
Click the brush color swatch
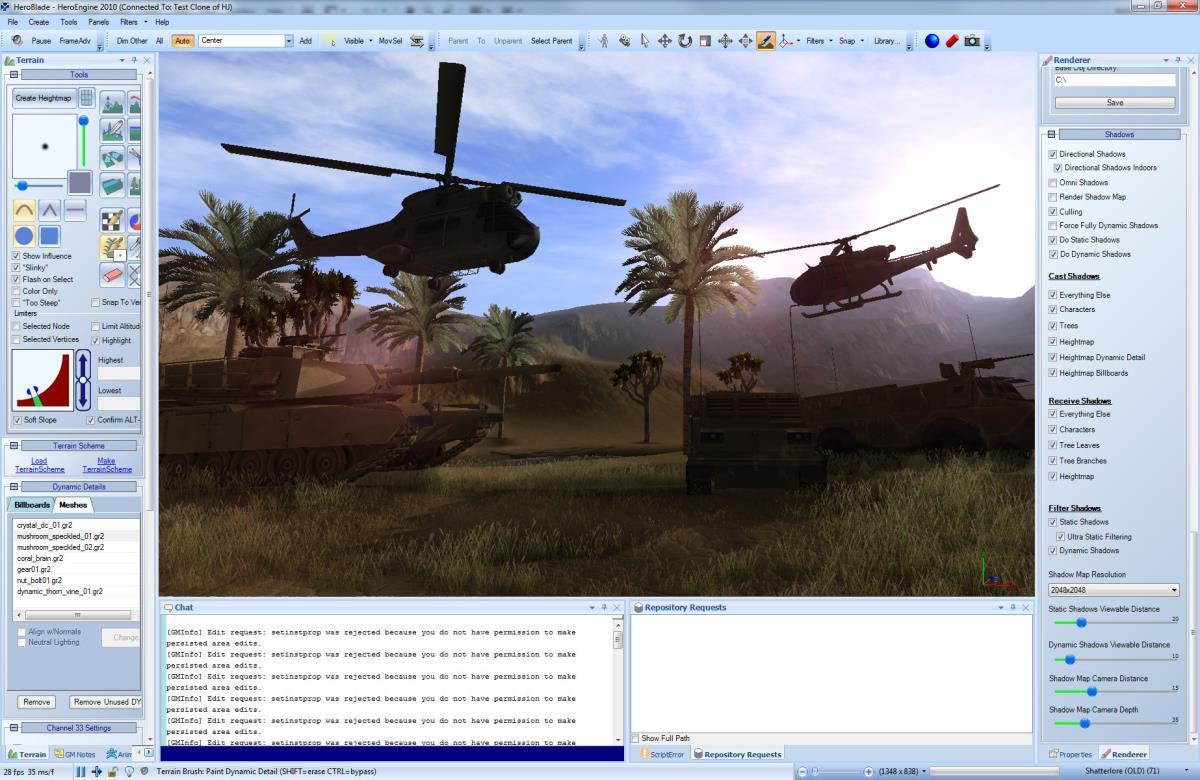[80, 182]
